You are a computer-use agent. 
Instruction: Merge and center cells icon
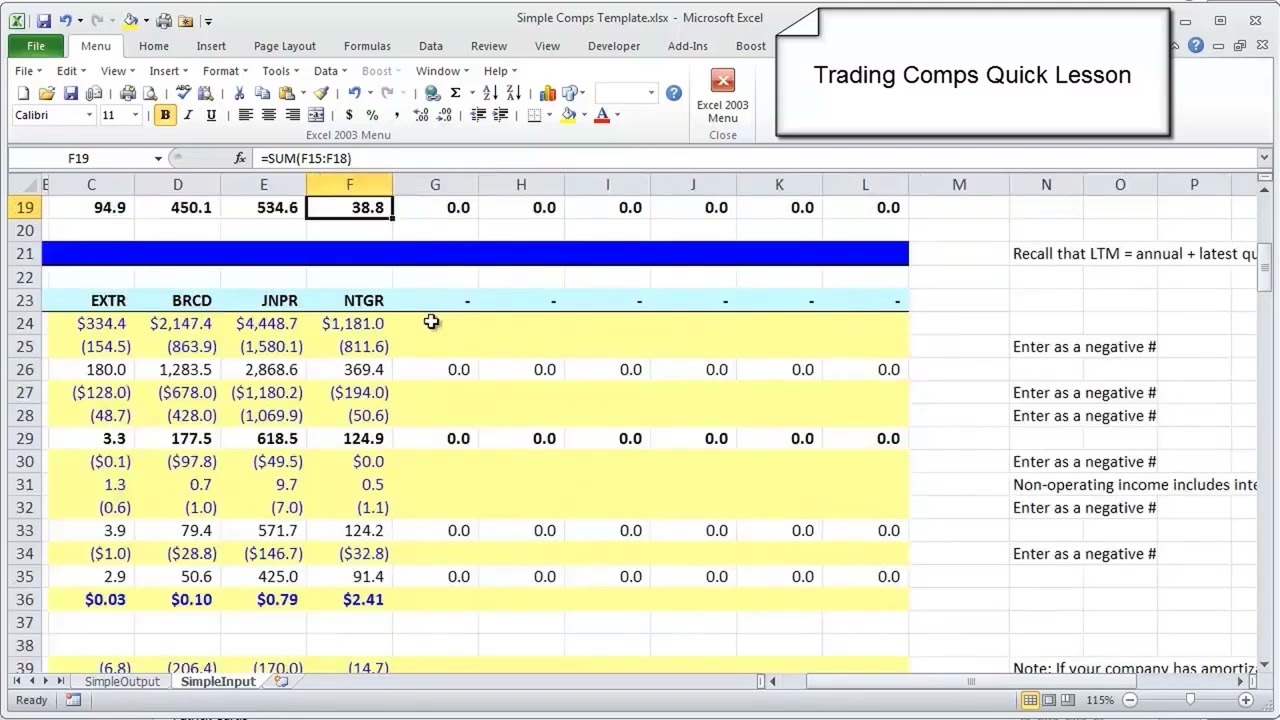[316, 115]
